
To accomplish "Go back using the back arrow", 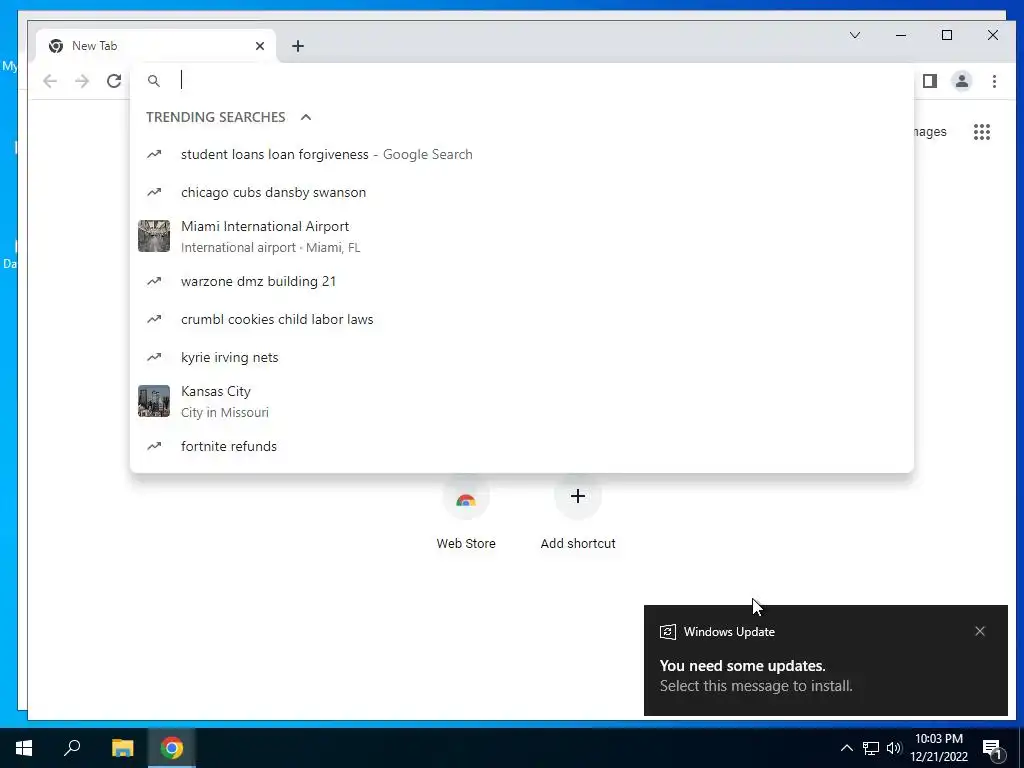I will pos(50,81).
